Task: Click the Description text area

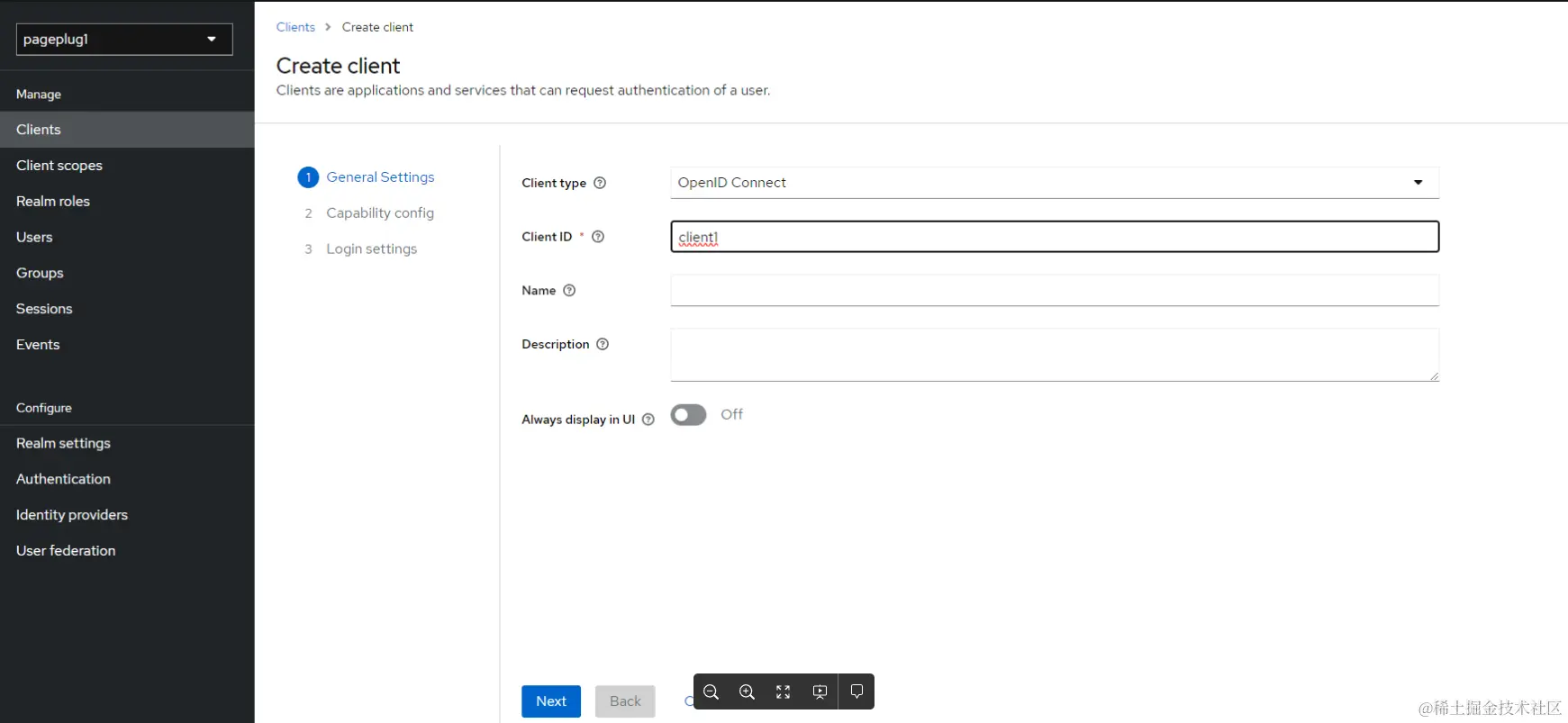Action: (1054, 355)
